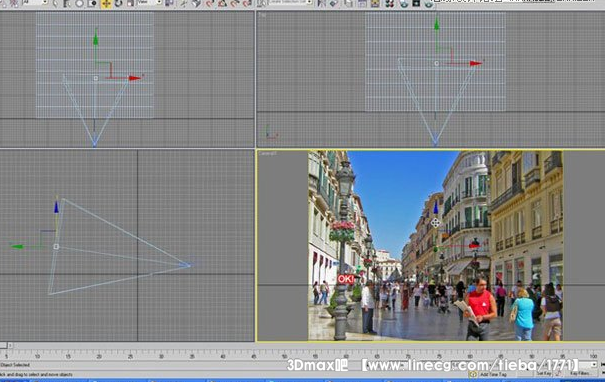Toggle Angle Snap in the toolbar
The width and height of the screenshot is (608, 382).
click(222, 4)
